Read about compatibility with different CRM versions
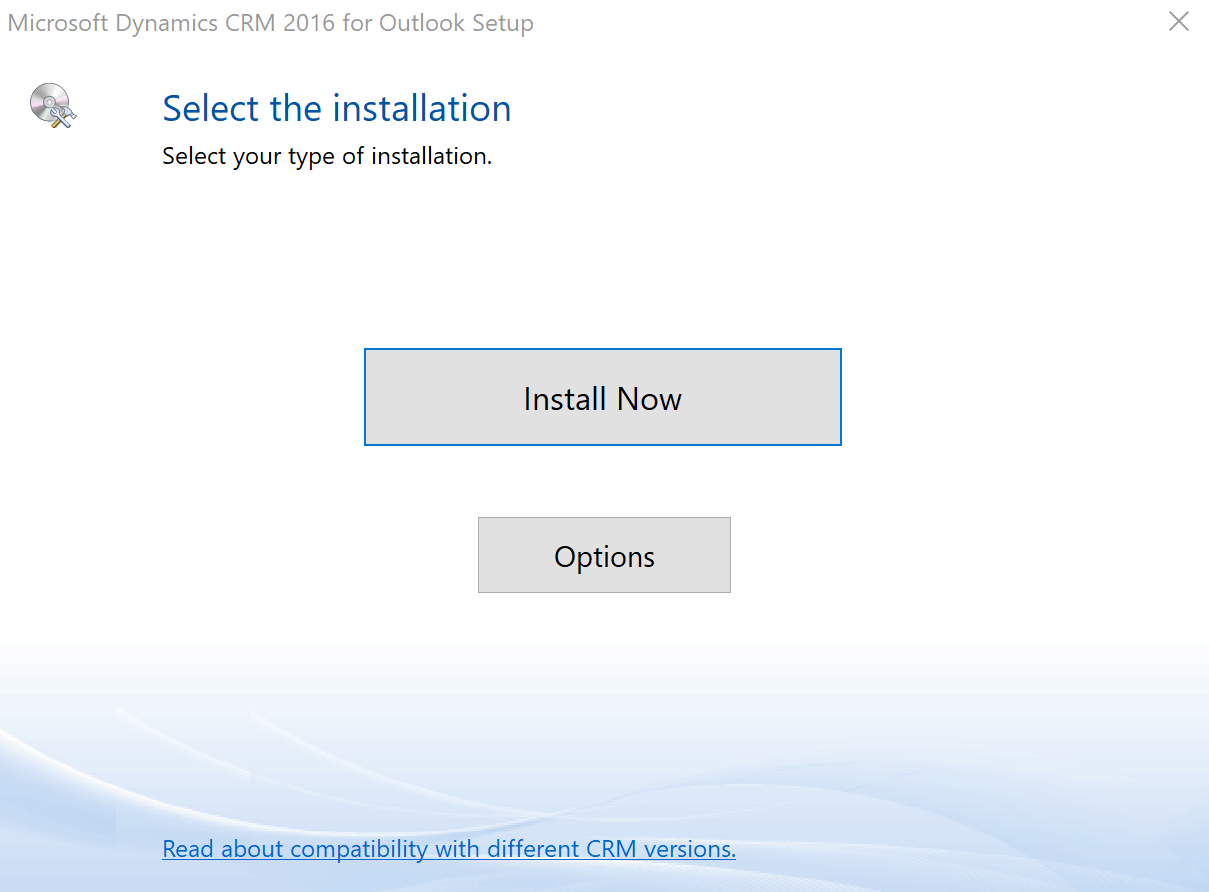 (449, 849)
